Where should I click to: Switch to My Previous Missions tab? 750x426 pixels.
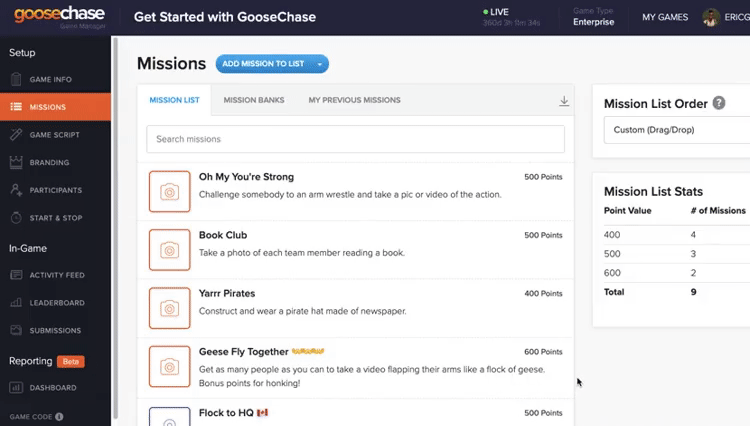click(x=354, y=100)
